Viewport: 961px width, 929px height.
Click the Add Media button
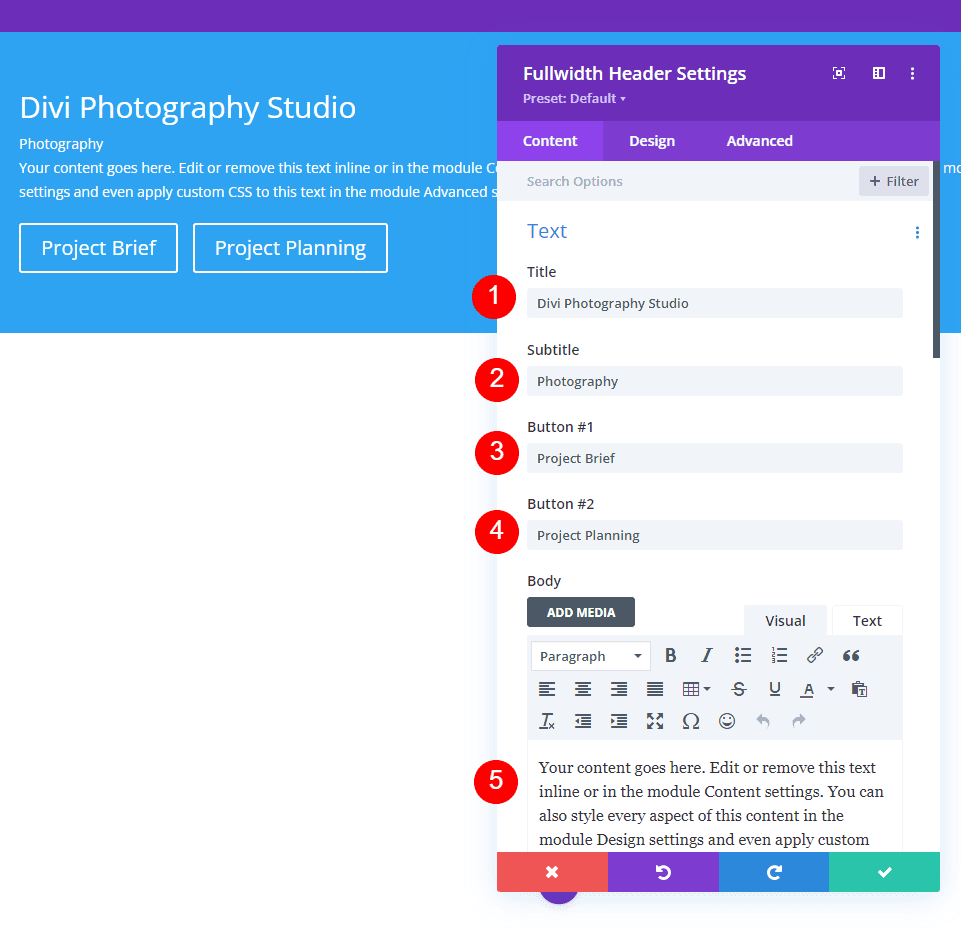click(x=580, y=612)
